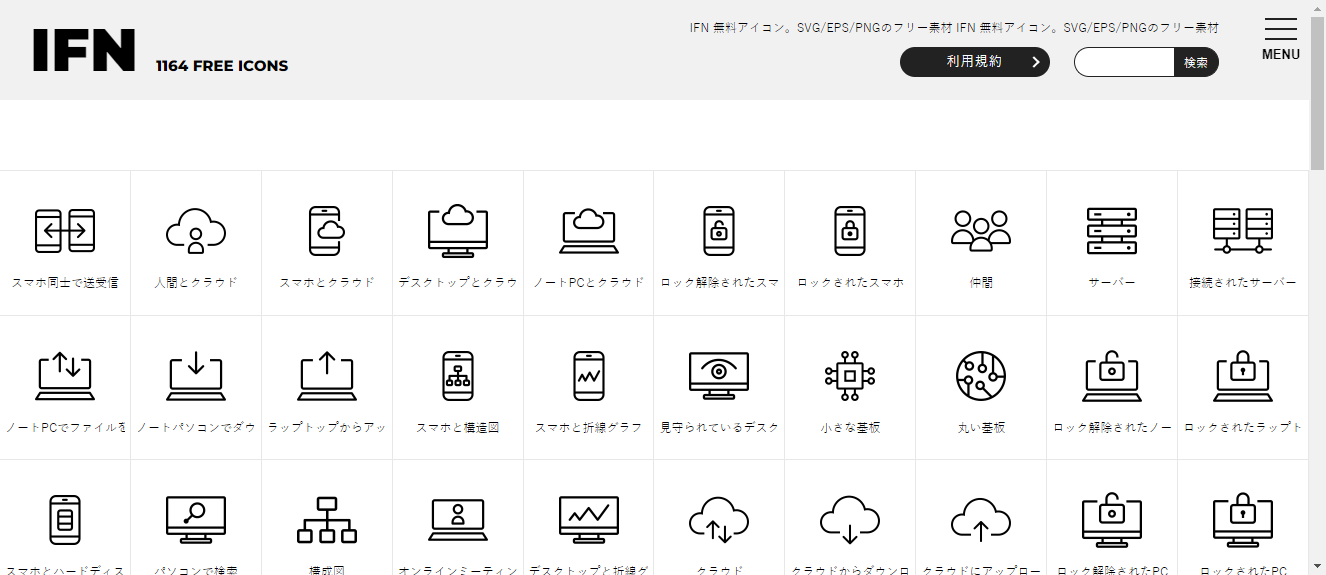The image size is (1326, 575).
Task: Click the 丸い基板 label
Action: [981, 427]
